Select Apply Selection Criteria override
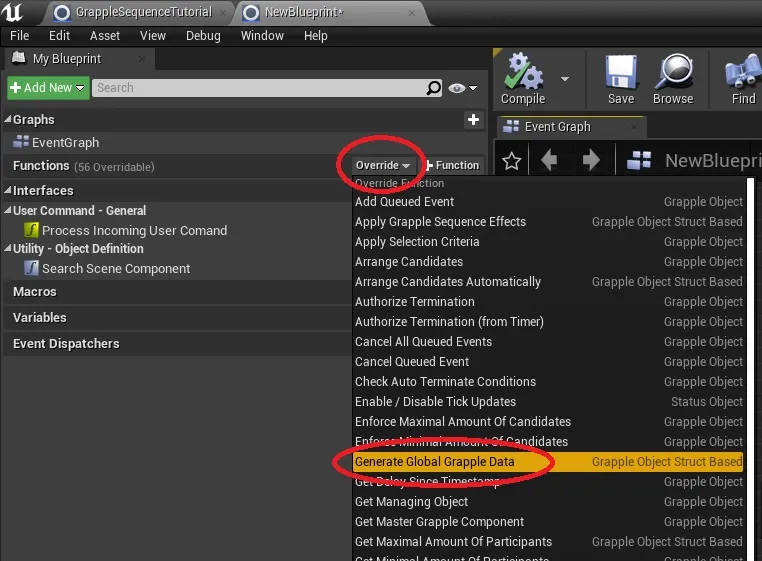Viewport: 762px width, 561px height. 548,242
